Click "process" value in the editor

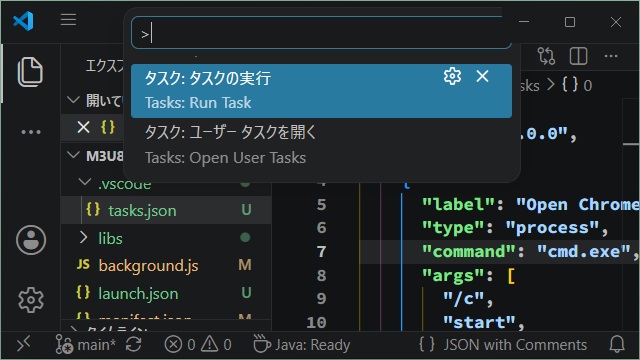point(552,227)
